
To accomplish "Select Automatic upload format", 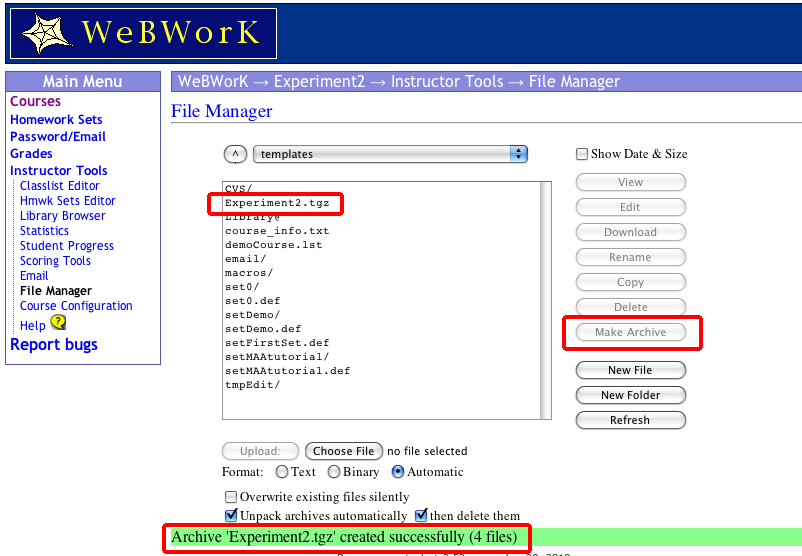I will 398,472.
